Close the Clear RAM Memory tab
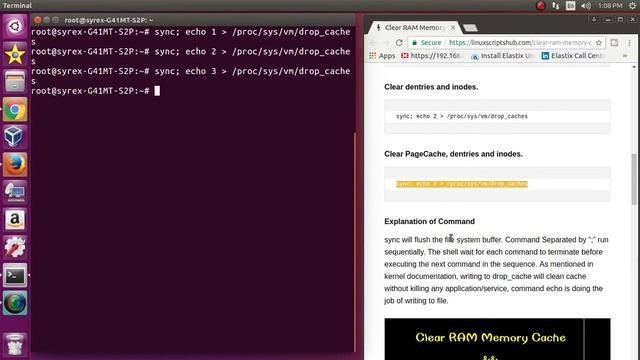Image resolution: width=640 pixels, height=360 pixels. tap(453, 28)
